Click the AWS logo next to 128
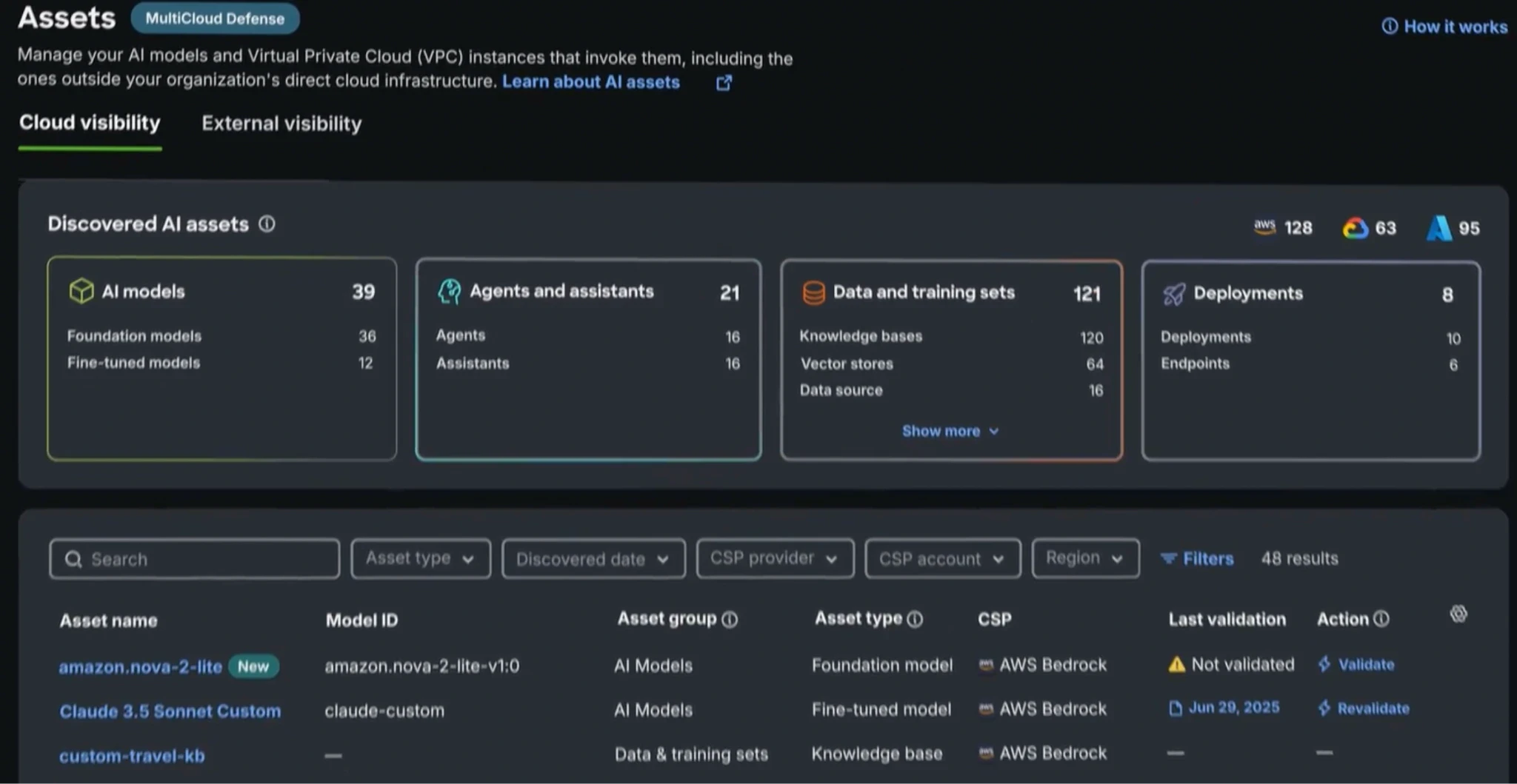This screenshot has width=1517, height=784. pyautogui.click(x=1264, y=227)
